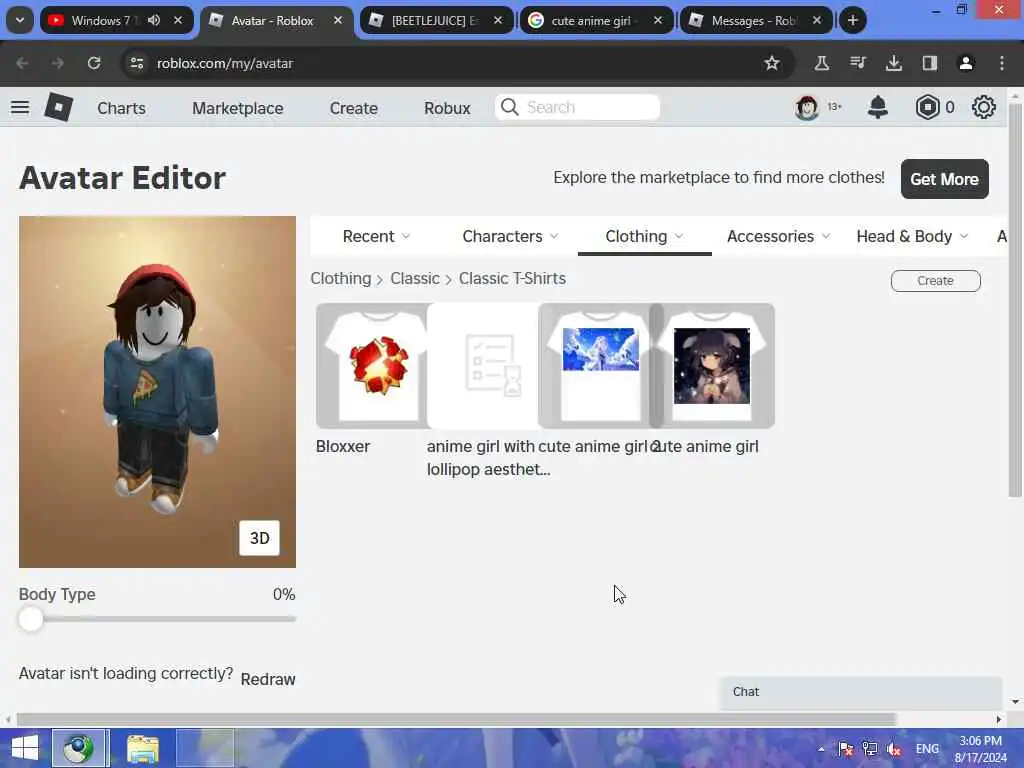Click the volume icon in system tray
The height and width of the screenshot is (768, 1024).
pyautogui.click(x=894, y=749)
